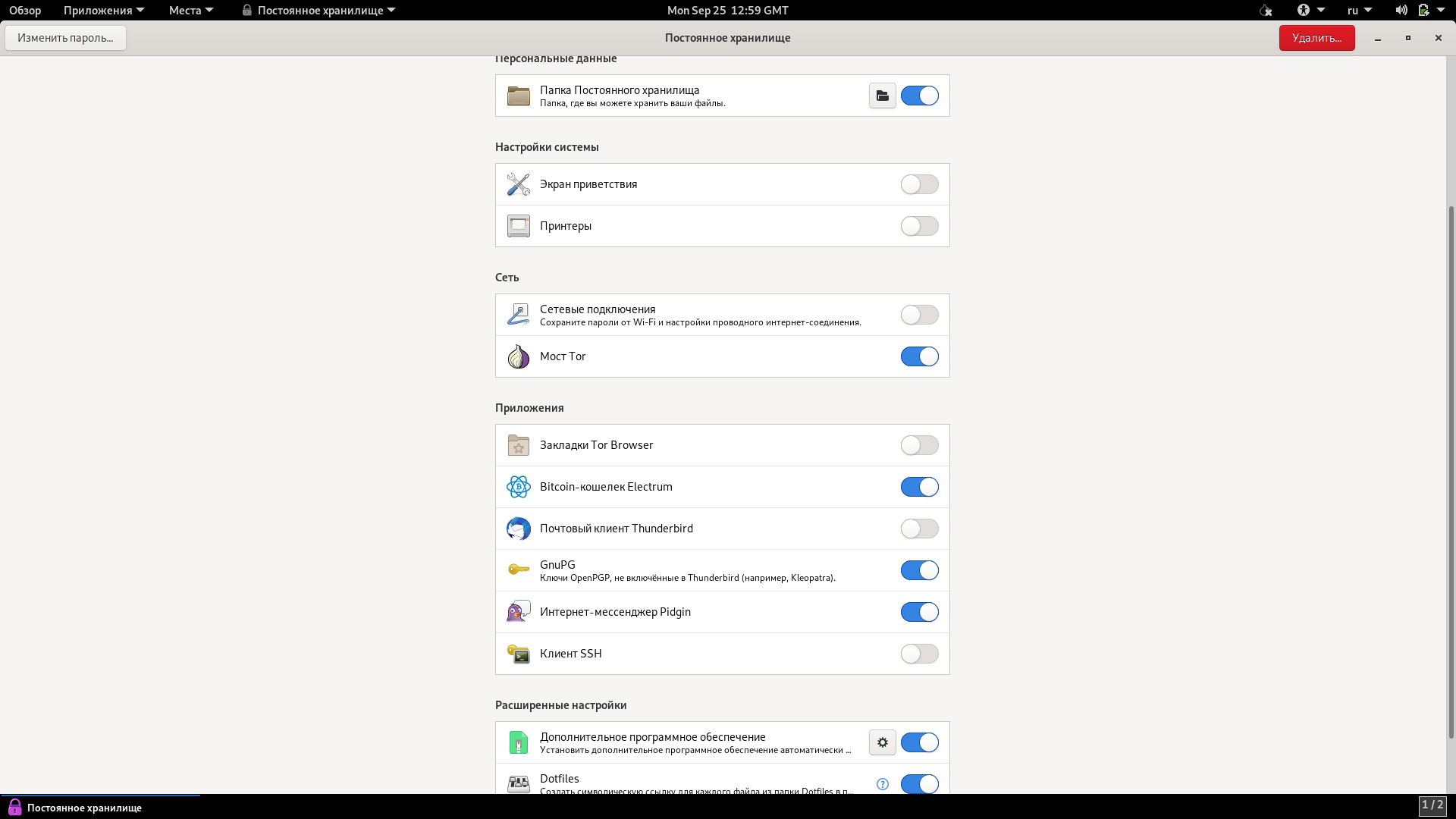Open the Persistent folder browse icon
Screen dimensions: 1456x819
tap(882, 96)
